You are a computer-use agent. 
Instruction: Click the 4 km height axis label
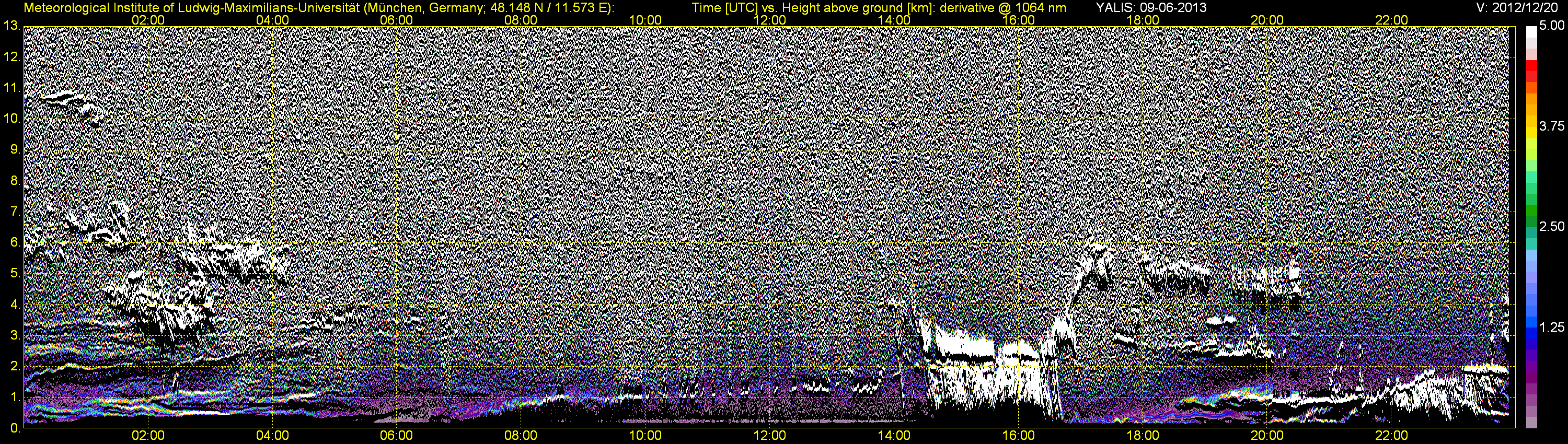click(15, 305)
